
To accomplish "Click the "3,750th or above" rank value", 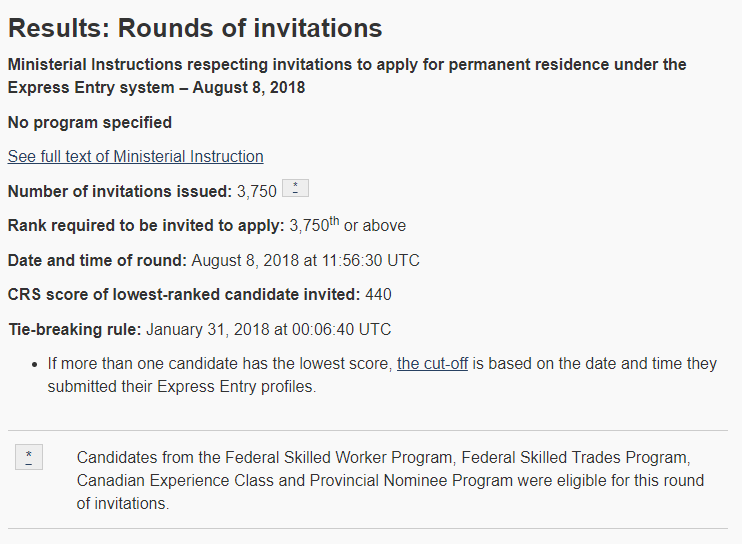I will 348,226.
